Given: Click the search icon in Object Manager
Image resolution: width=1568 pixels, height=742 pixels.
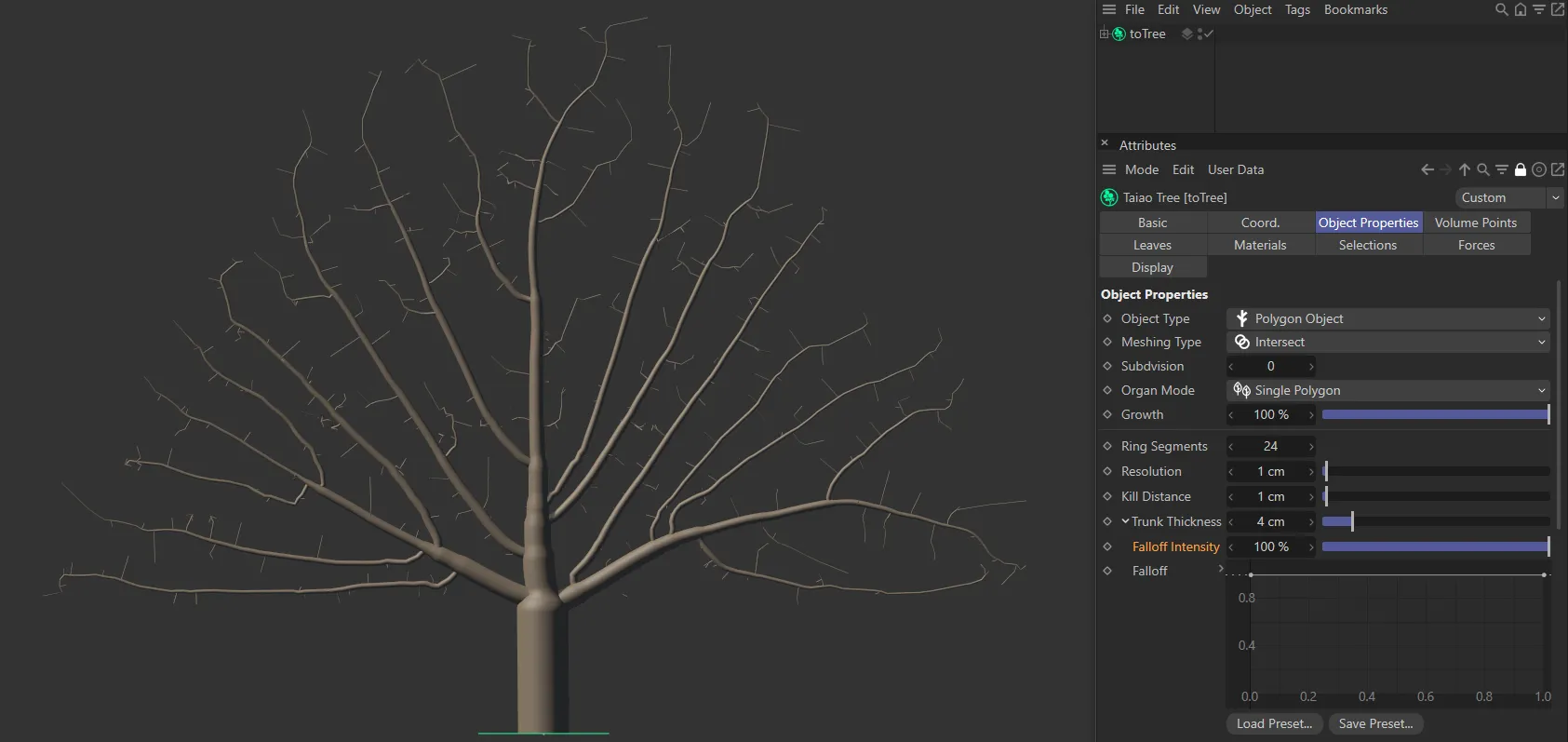Looking at the screenshot, I should click(x=1501, y=9).
